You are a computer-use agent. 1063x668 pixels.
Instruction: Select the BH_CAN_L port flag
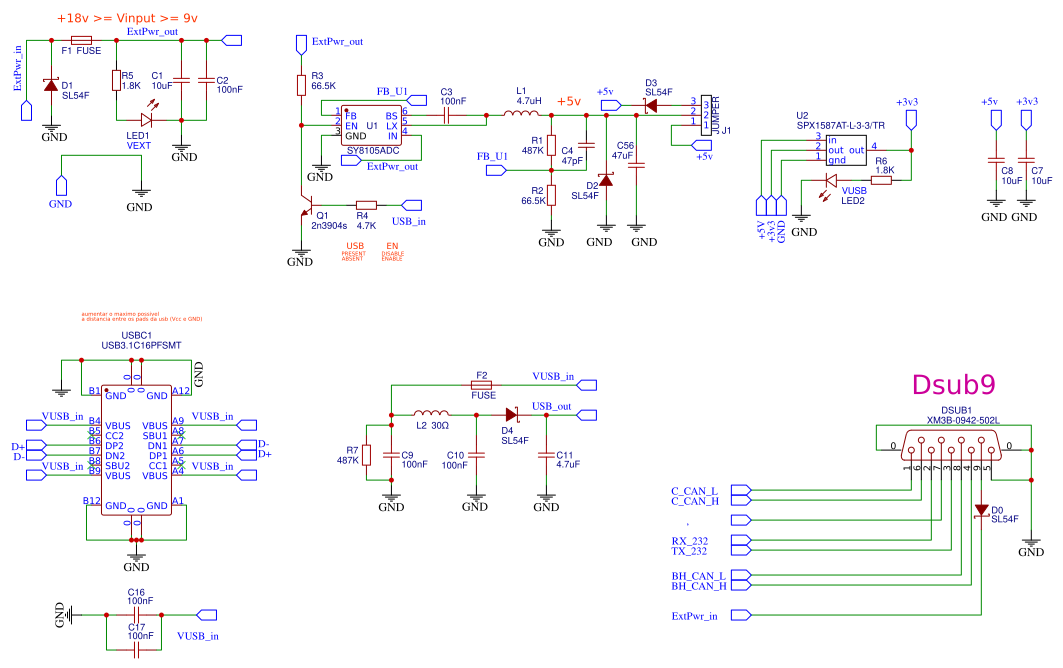pos(741,574)
